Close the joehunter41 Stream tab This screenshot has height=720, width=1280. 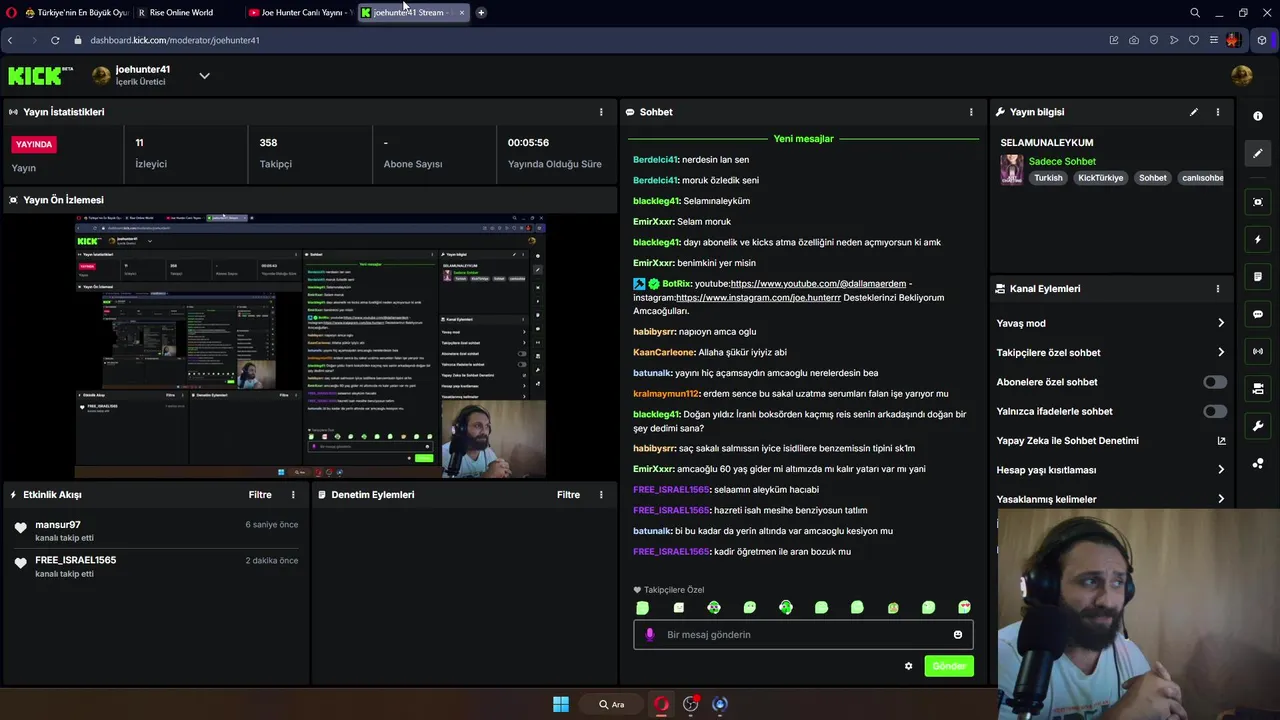pos(462,13)
